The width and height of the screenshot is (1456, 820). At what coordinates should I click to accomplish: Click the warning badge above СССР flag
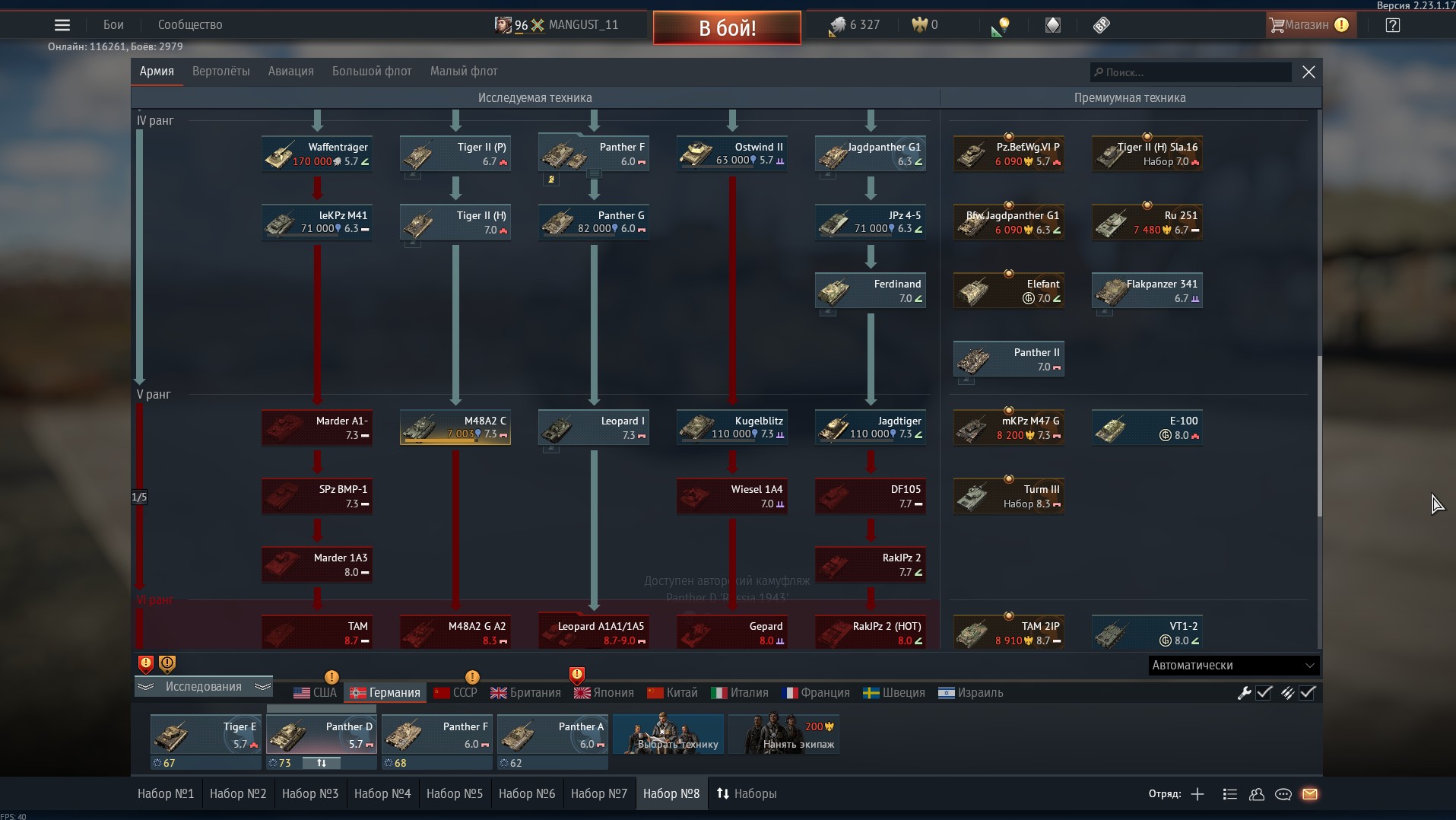tap(472, 676)
